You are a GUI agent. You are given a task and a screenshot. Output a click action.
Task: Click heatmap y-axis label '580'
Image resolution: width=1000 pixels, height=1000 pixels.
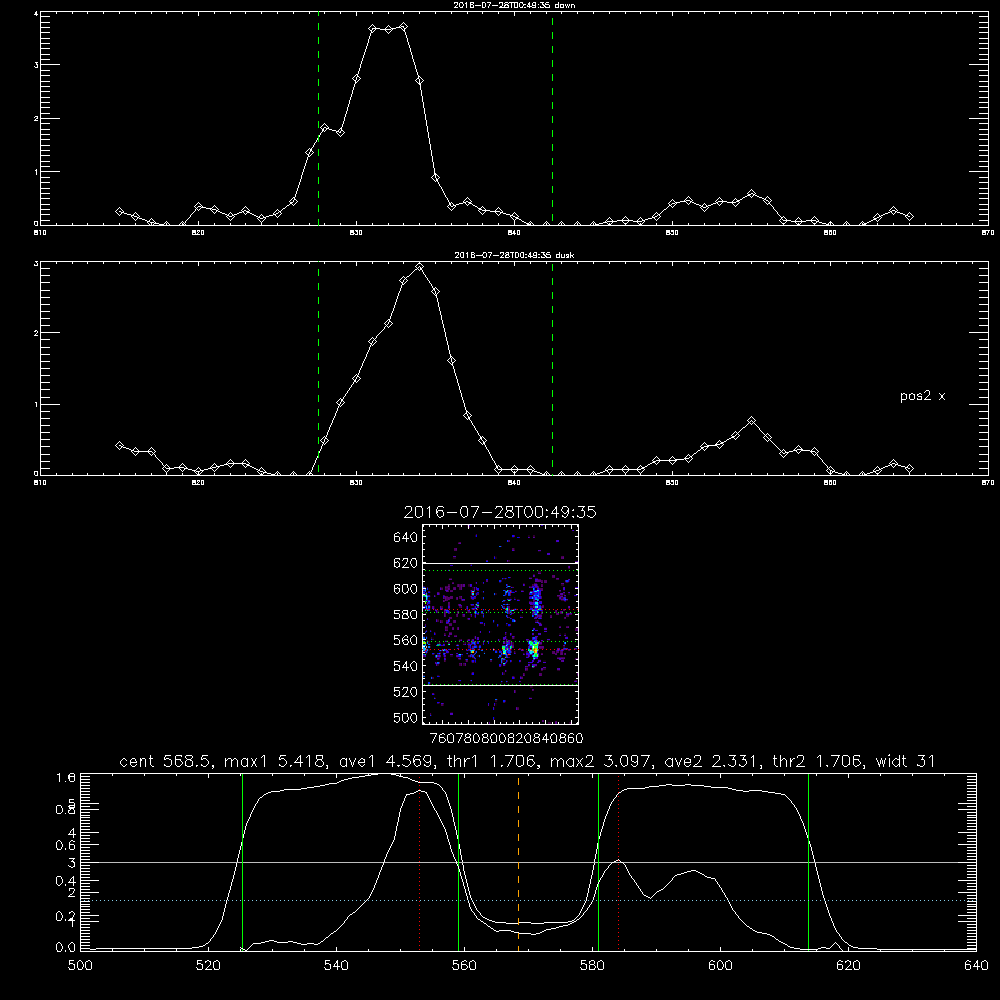[x=406, y=615]
